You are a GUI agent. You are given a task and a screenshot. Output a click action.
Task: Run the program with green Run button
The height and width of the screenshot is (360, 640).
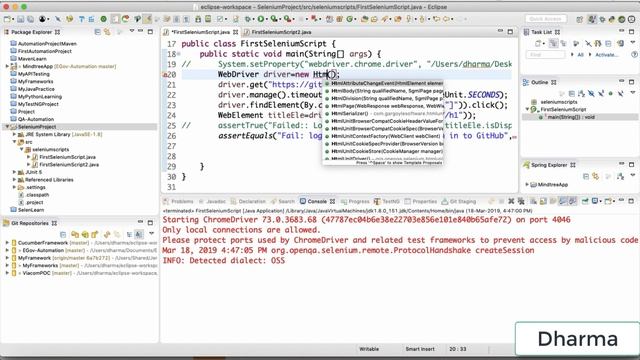(x=261, y=19)
